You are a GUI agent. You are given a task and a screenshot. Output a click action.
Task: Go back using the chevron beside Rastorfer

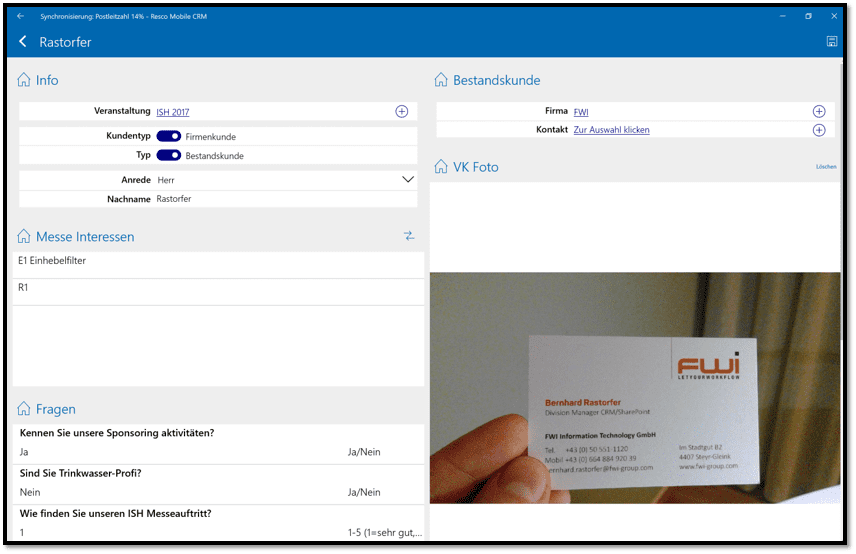(23, 41)
